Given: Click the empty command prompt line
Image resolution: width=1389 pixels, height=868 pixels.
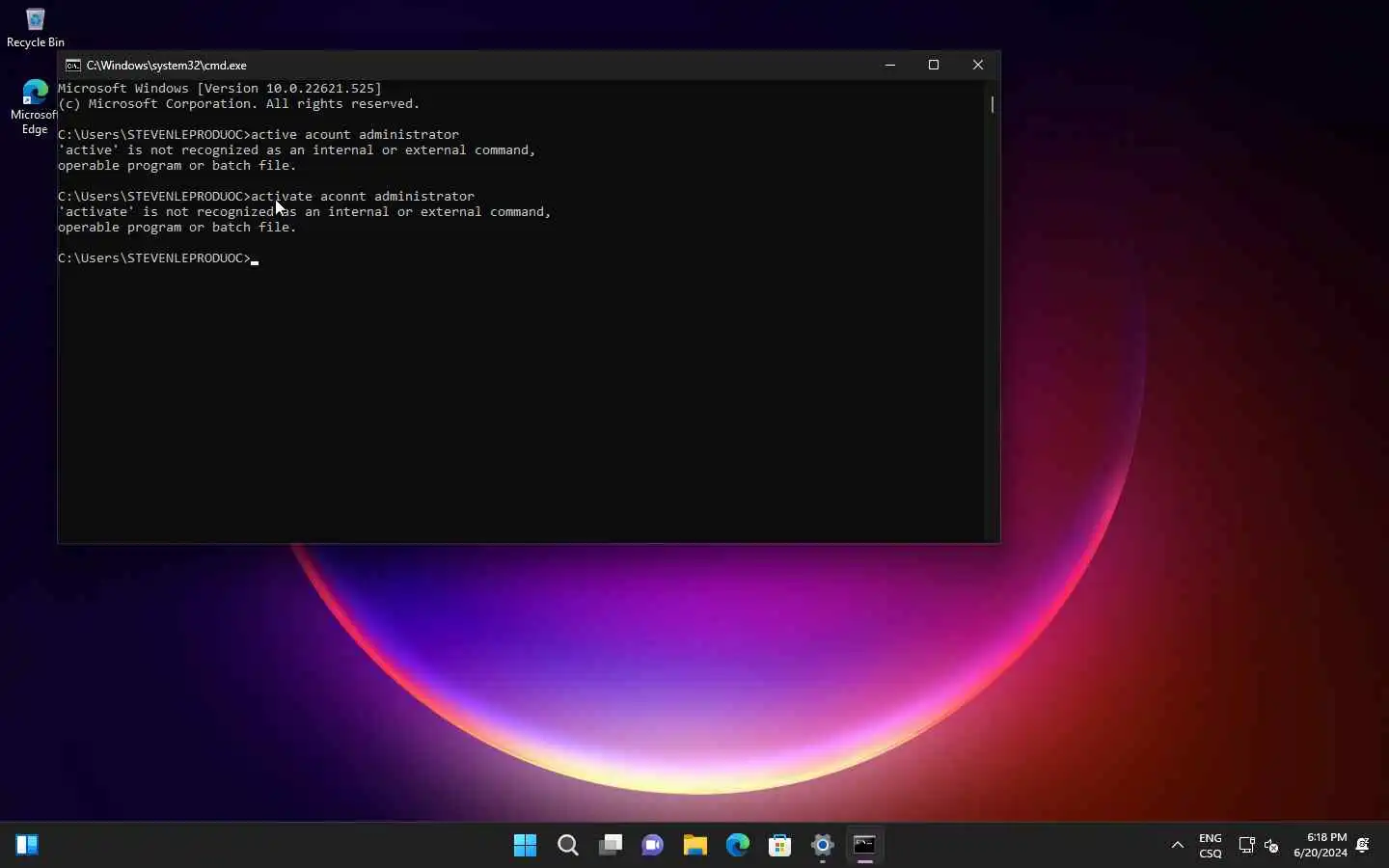Looking at the screenshot, I should (x=158, y=258).
